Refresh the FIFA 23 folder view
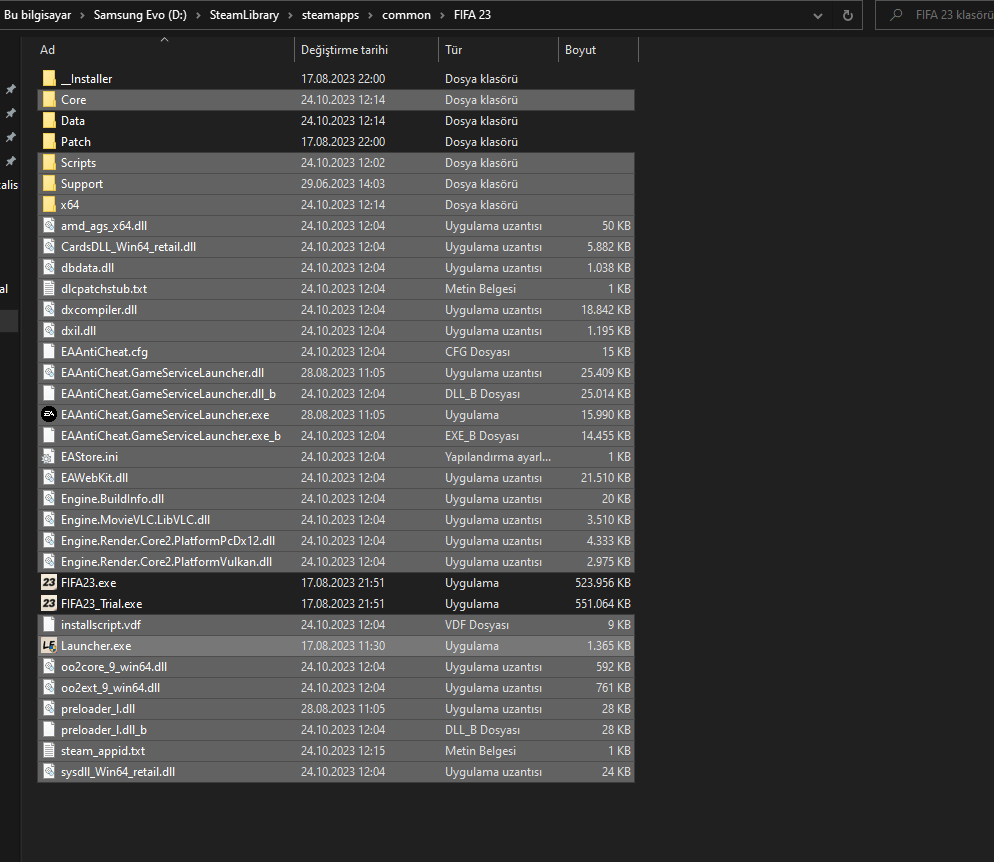 (848, 15)
